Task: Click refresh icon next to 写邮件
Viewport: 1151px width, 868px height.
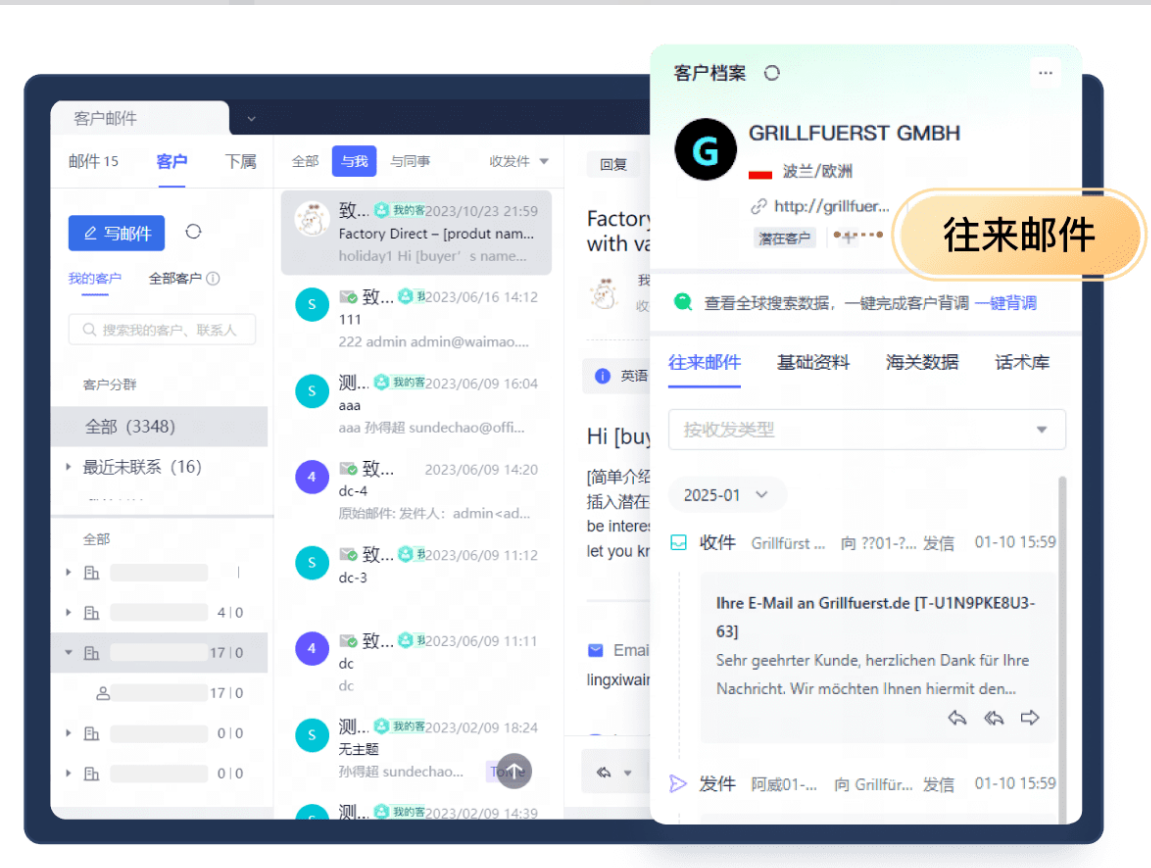Action: (x=193, y=232)
